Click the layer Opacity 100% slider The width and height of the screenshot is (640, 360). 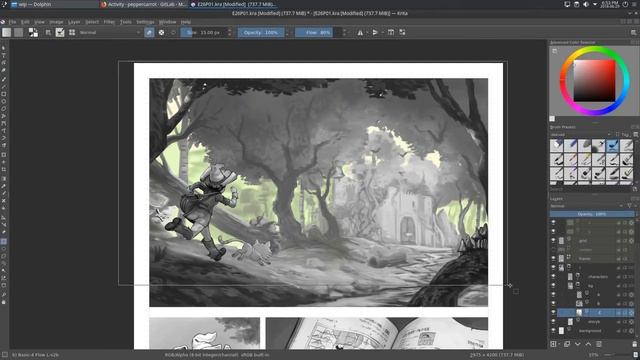coord(592,214)
